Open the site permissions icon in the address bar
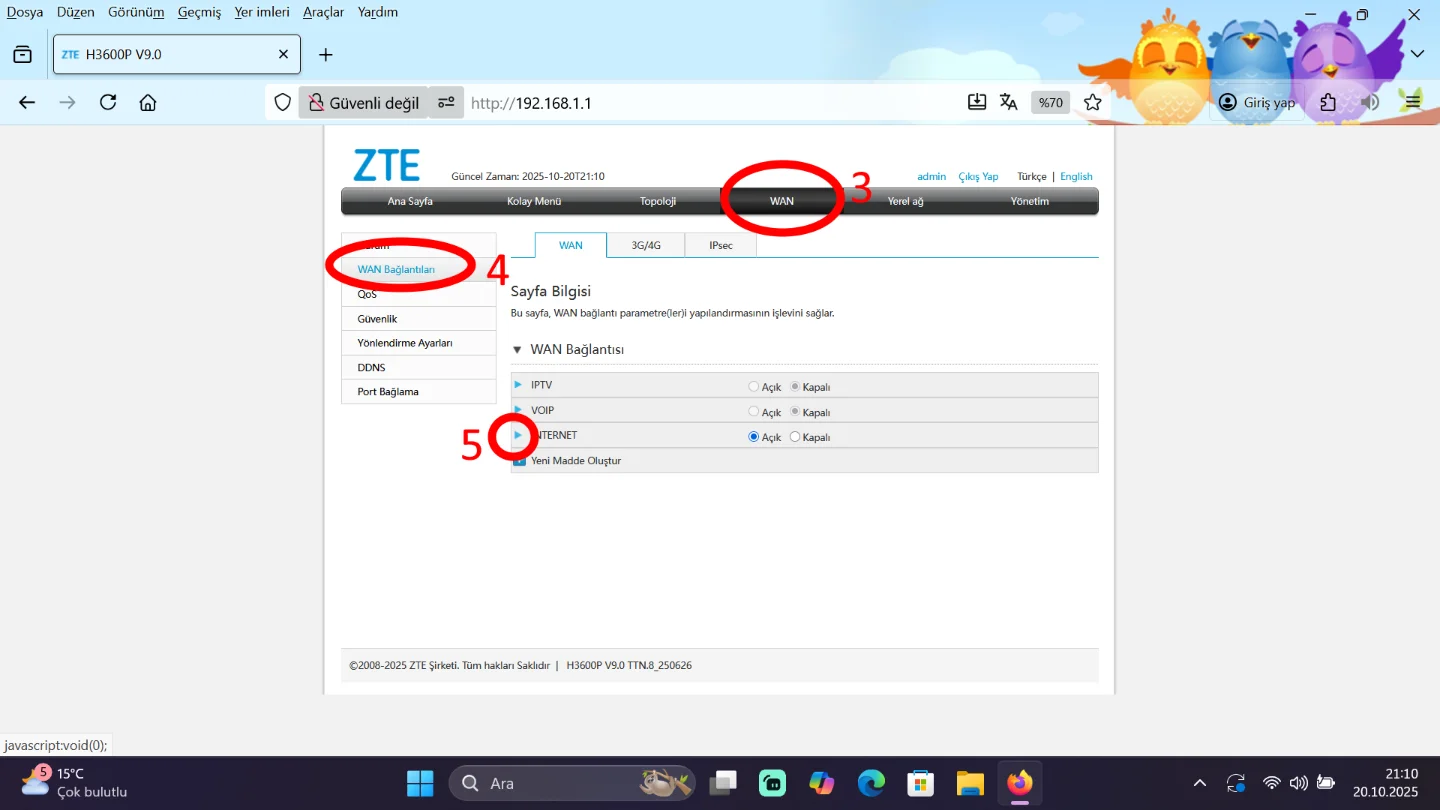This screenshot has width=1440, height=810. tap(446, 102)
